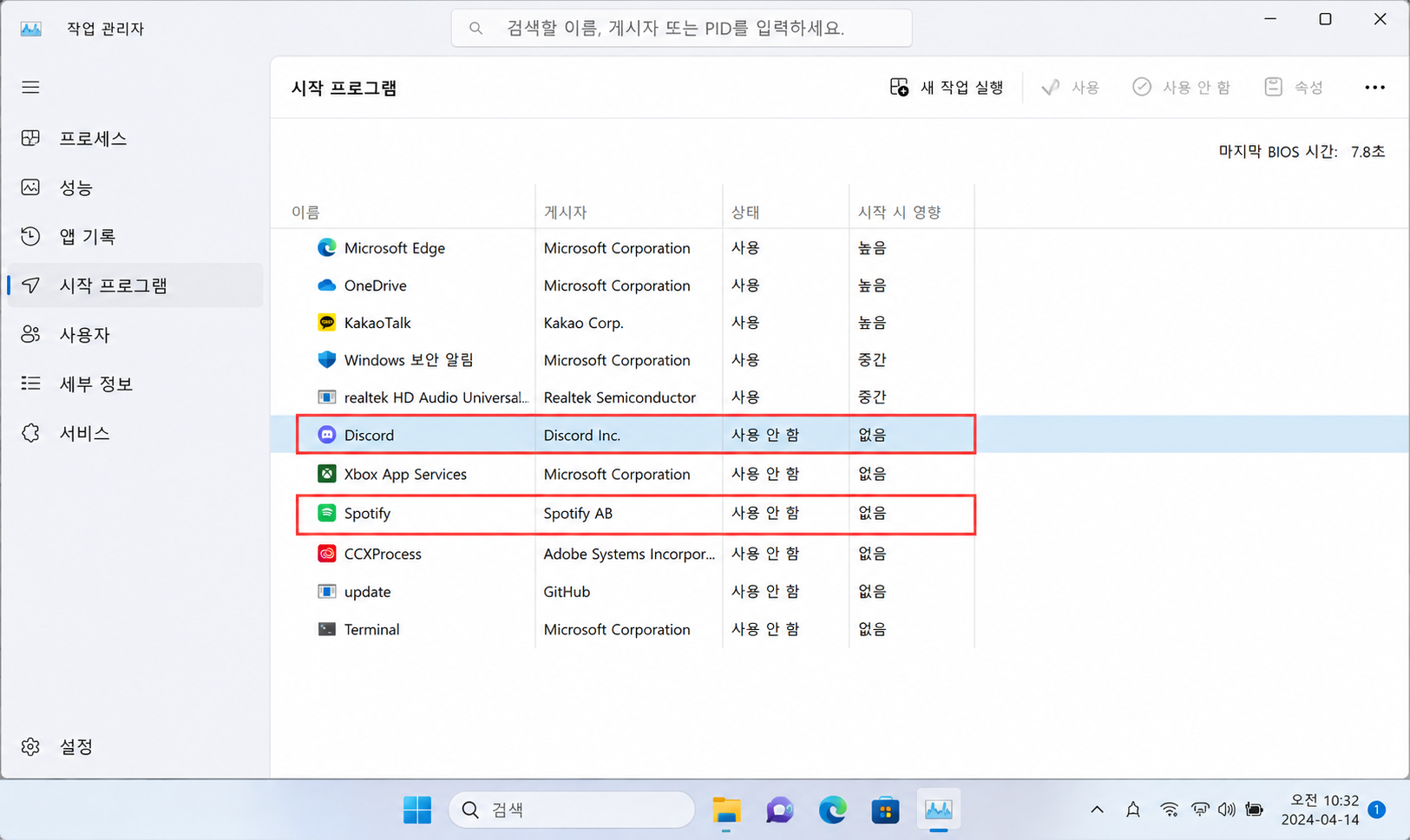The height and width of the screenshot is (840, 1410).
Task: Switch to the Performance (성능) tab
Action: (134, 187)
